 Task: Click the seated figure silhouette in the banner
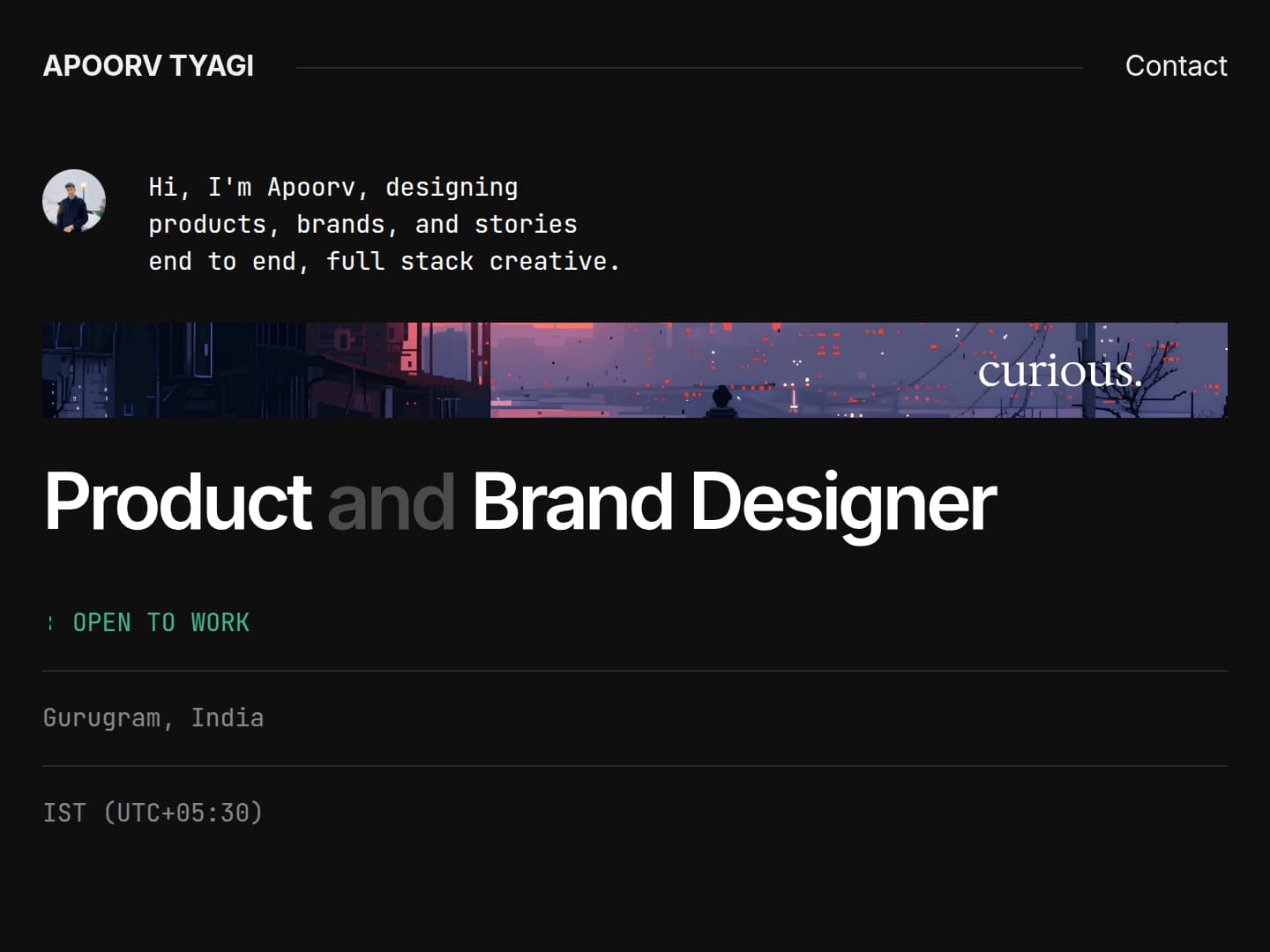[721, 399]
